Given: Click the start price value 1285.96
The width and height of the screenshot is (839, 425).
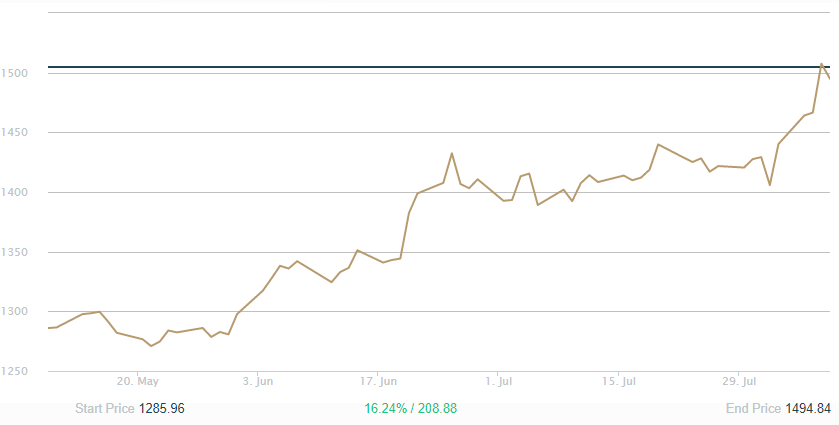Looking at the screenshot, I should [x=161, y=409].
